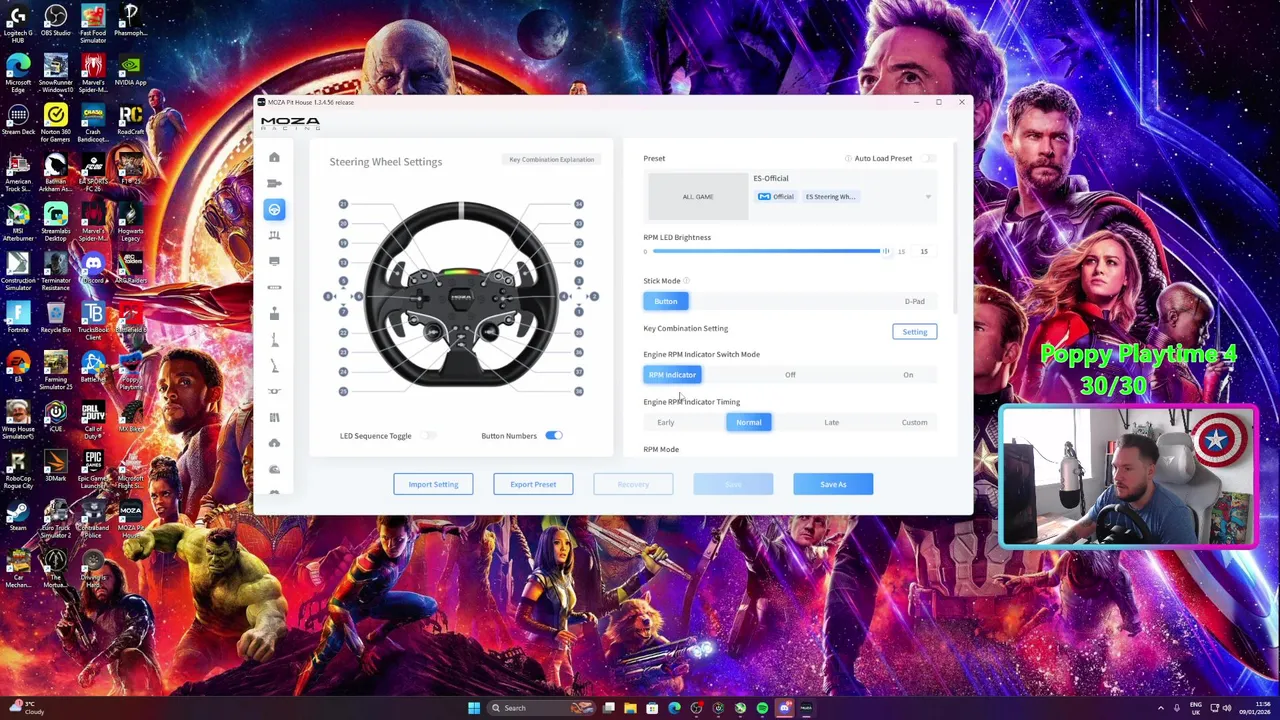Click the RPM LED Brightness value field
This screenshot has width=1280, height=720.
pos(924,251)
